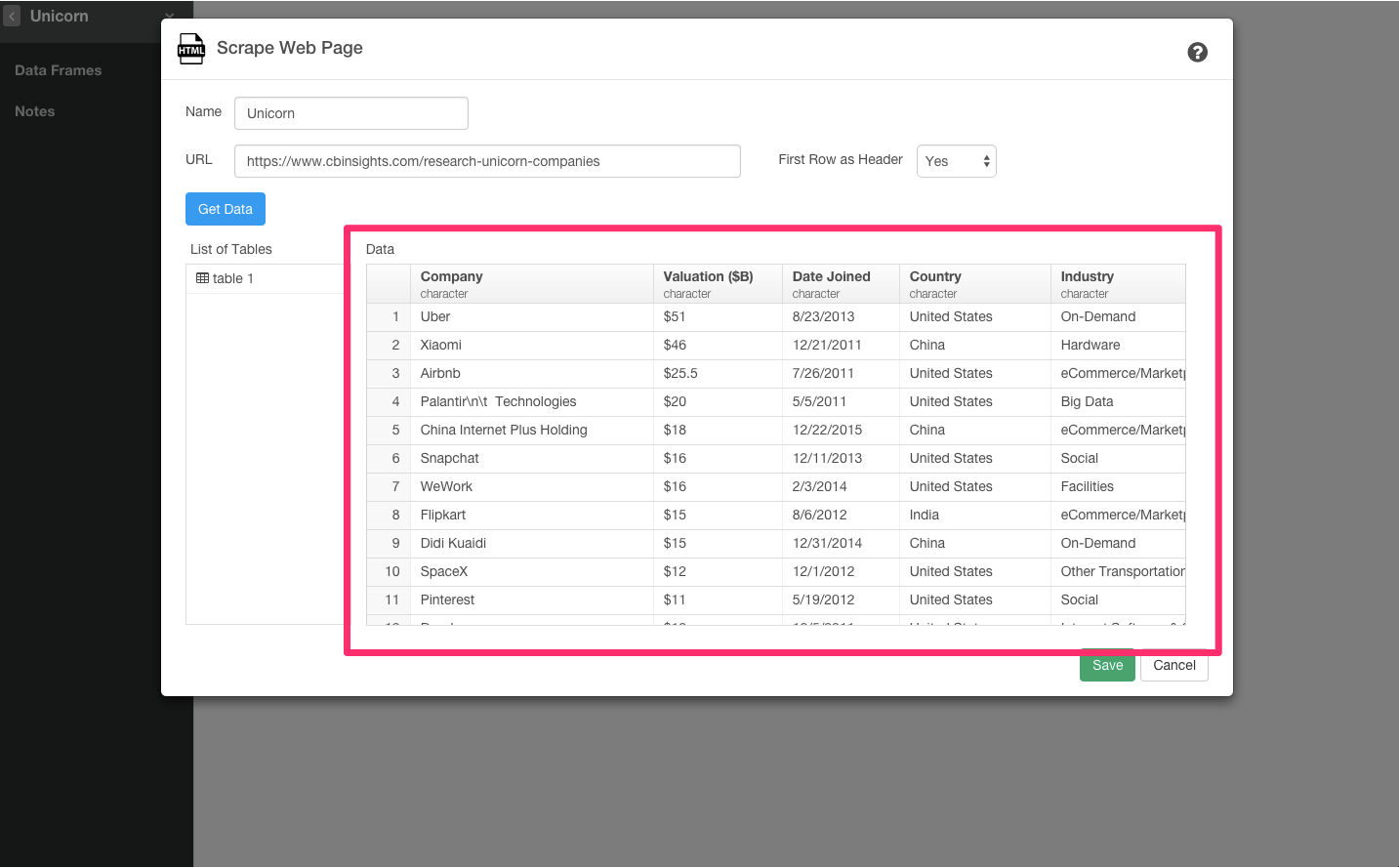The height and width of the screenshot is (868, 1399).
Task: Expand the Unicorn project dropdown chevron
Action: tap(169, 17)
